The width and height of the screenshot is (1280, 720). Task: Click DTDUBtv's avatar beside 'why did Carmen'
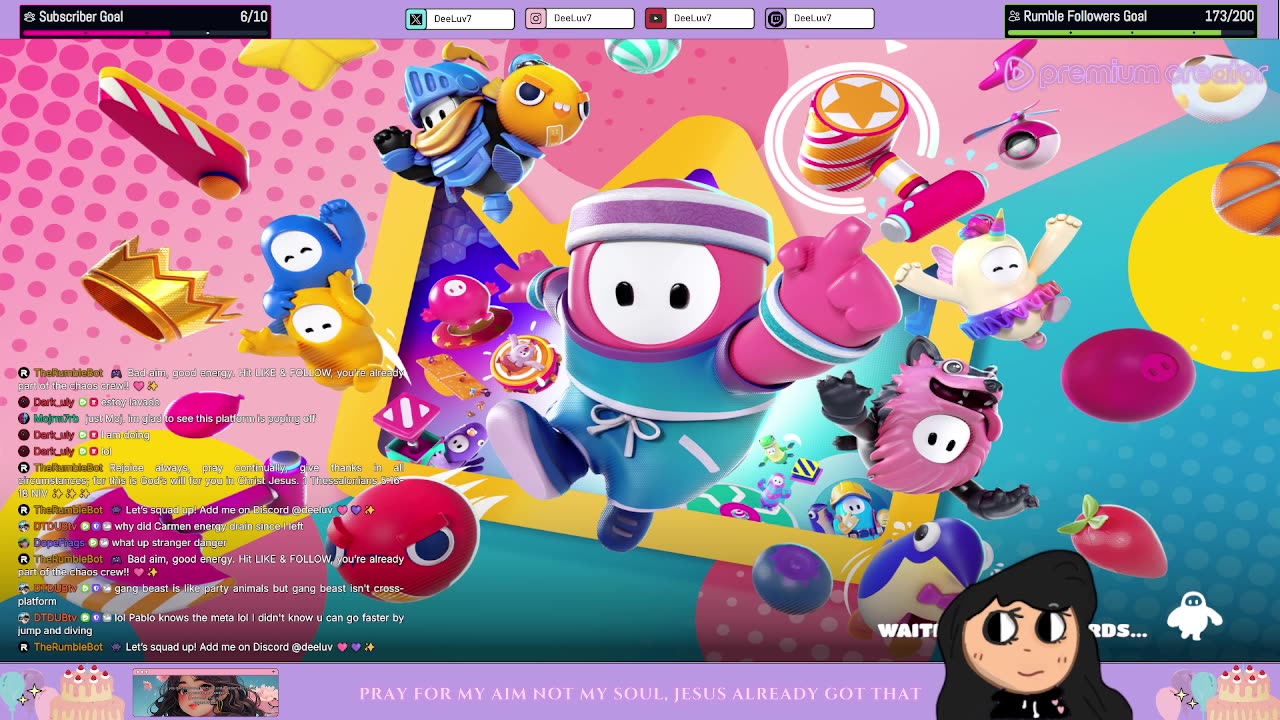pyautogui.click(x=24, y=526)
